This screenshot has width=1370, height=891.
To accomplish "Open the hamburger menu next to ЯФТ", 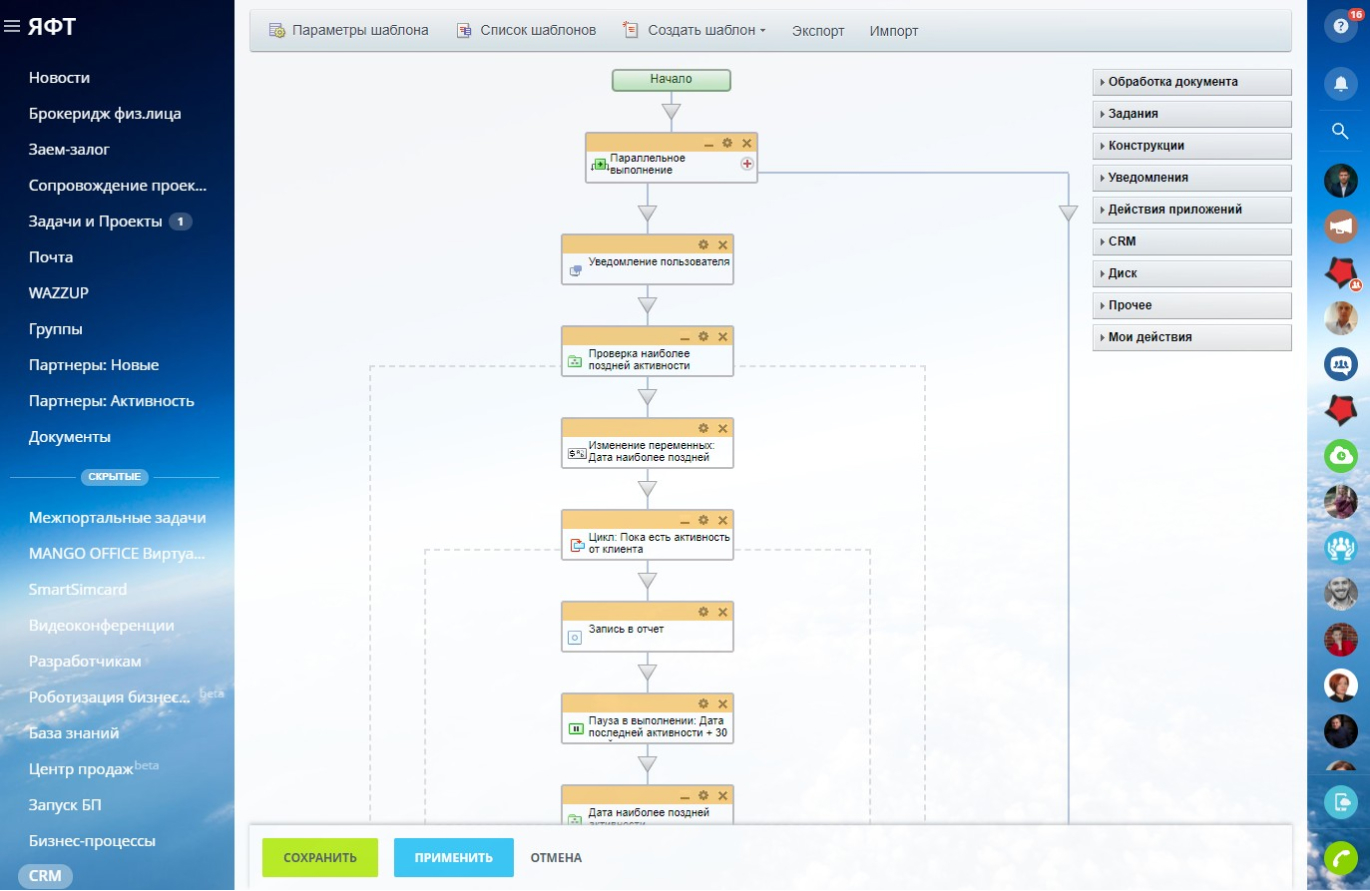I will (x=12, y=27).
